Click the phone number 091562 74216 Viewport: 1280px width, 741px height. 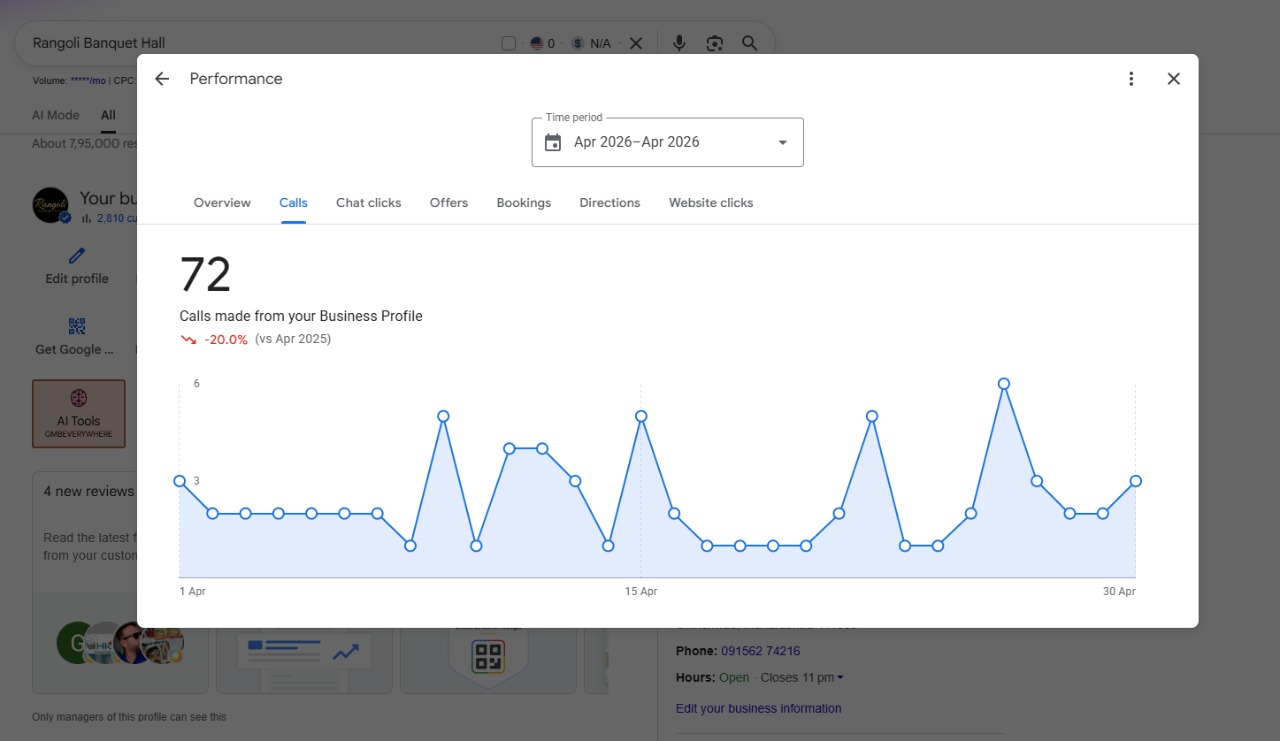point(760,651)
